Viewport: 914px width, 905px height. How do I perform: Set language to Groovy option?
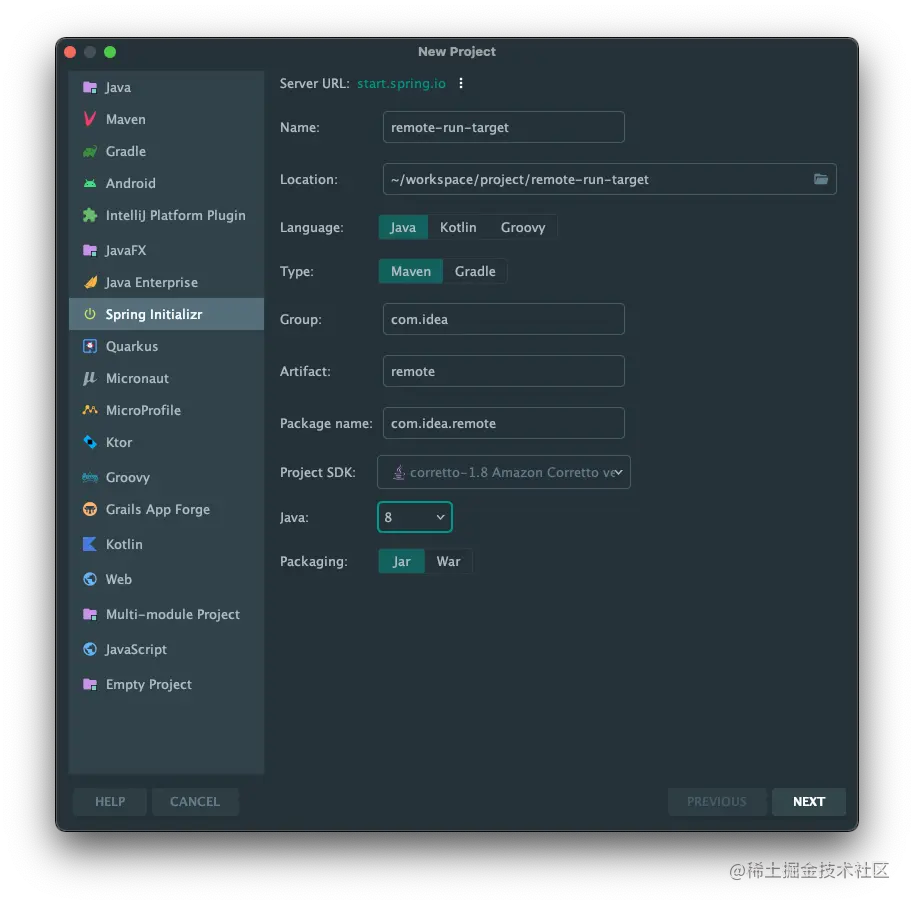coord(523,227)
